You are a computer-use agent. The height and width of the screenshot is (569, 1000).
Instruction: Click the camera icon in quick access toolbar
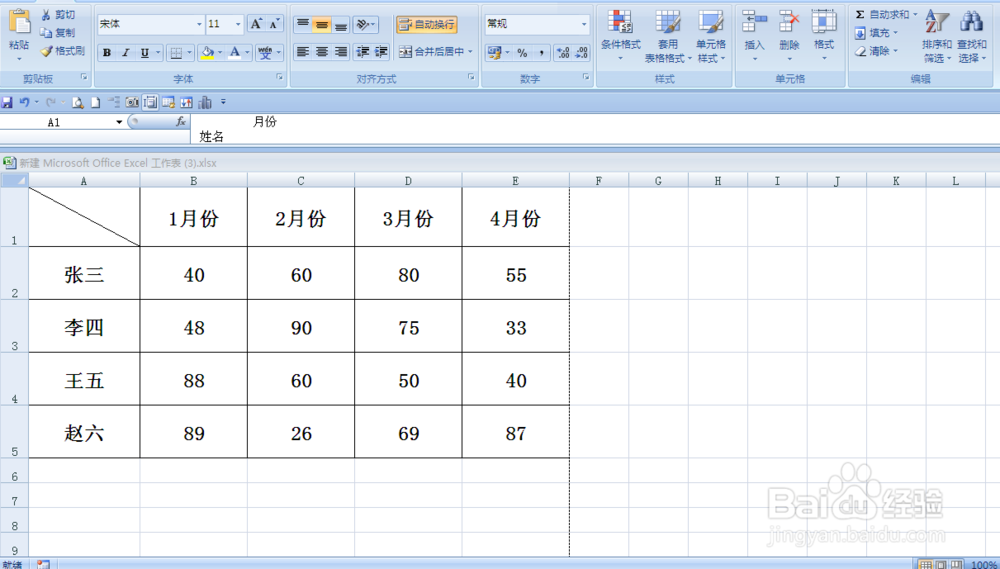click(132, 102)
